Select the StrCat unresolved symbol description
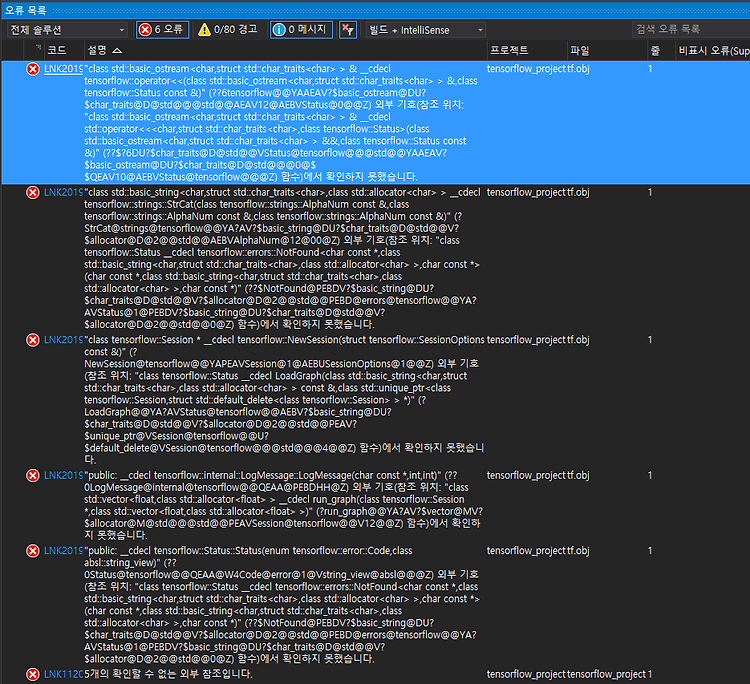750x684 pixels. (x=282, y=258)
